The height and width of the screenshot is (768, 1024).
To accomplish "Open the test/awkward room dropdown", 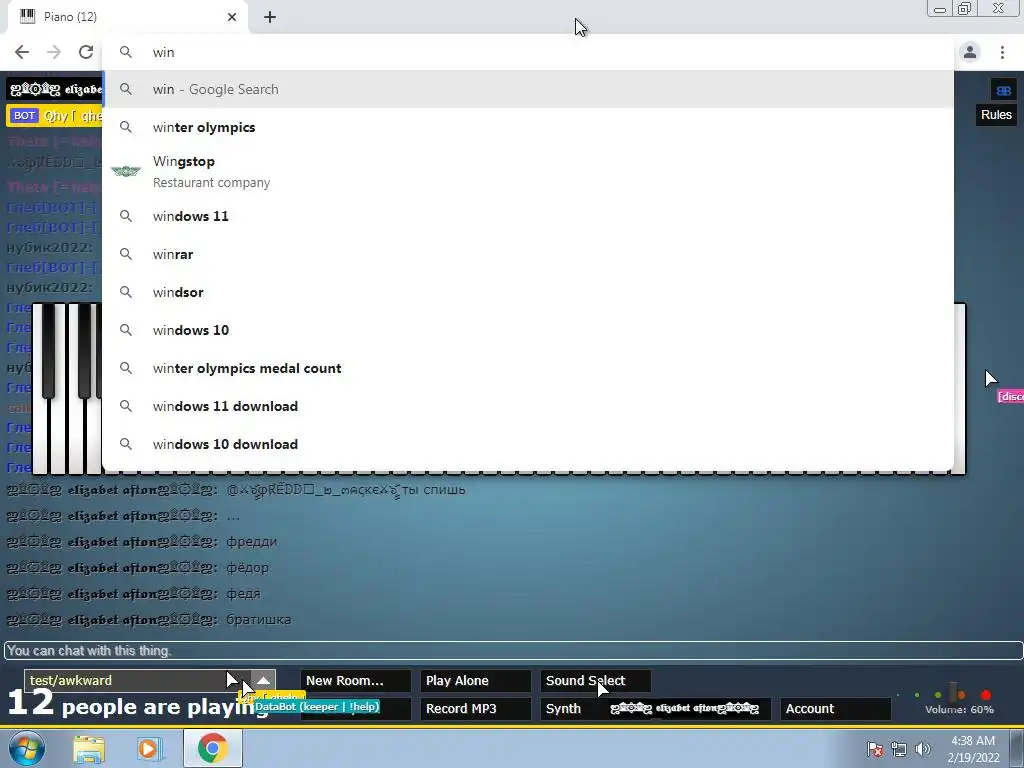I will coord(137,680).
